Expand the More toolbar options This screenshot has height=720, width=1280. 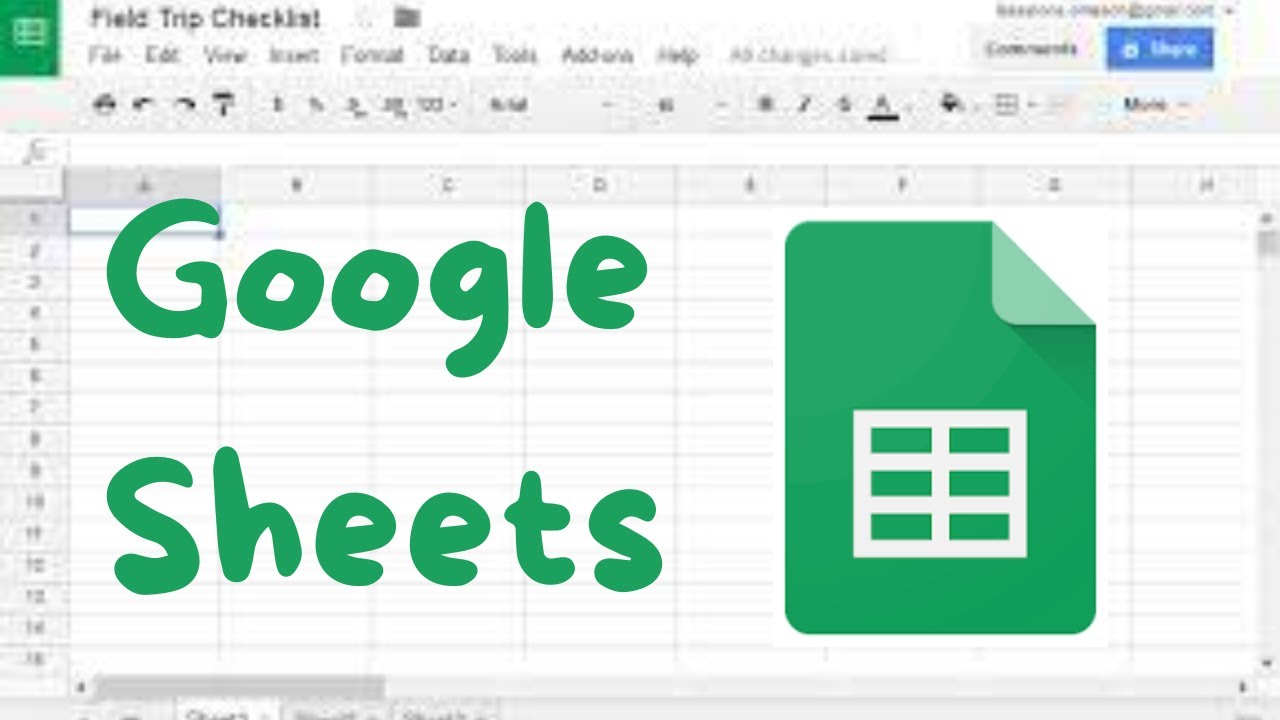(1157, 104)
